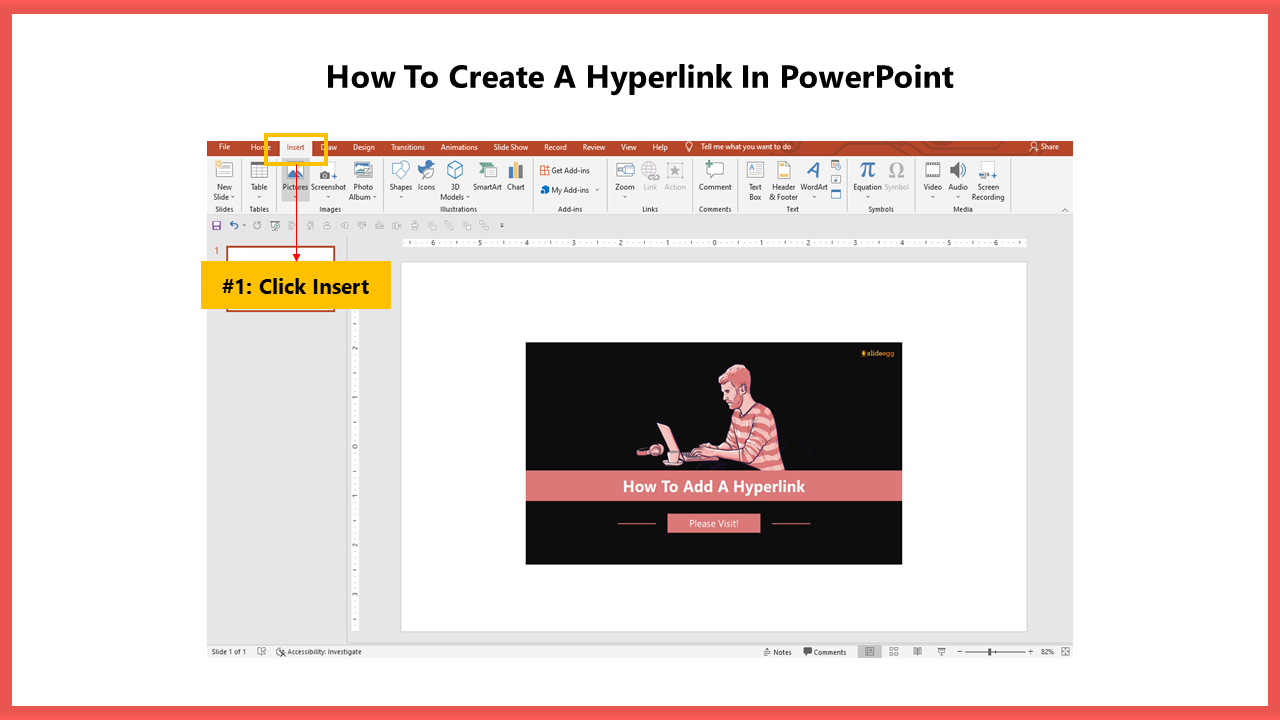Click Accessibility: Investigate in status bar

pyautogui.click(x=319, y=652)
